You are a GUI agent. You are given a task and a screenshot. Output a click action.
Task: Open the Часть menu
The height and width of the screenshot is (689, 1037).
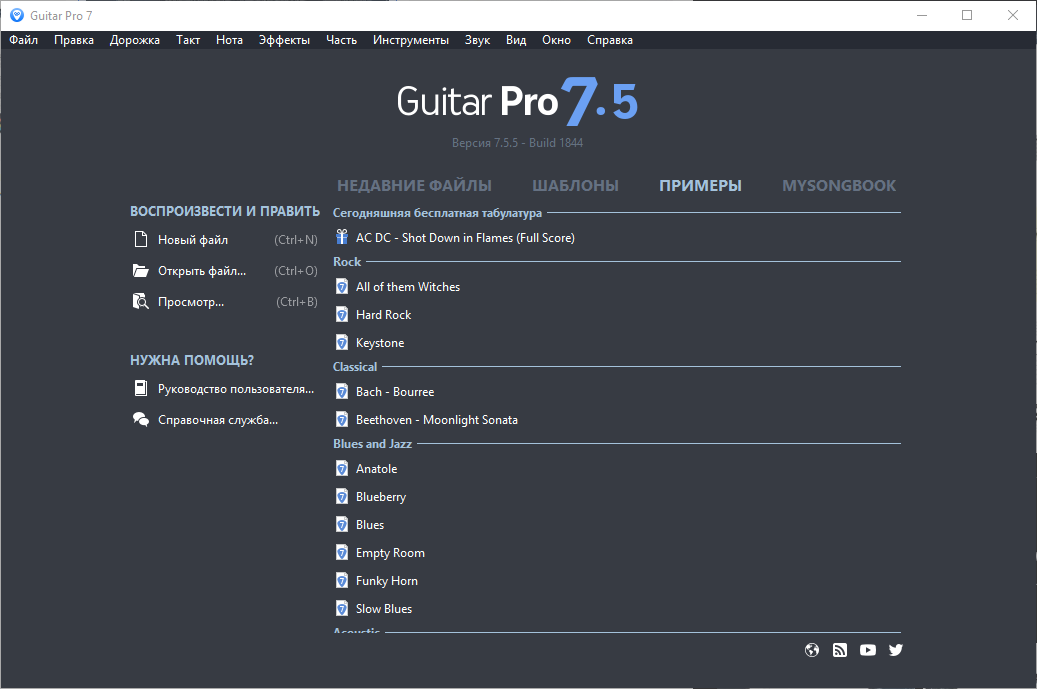341,40
